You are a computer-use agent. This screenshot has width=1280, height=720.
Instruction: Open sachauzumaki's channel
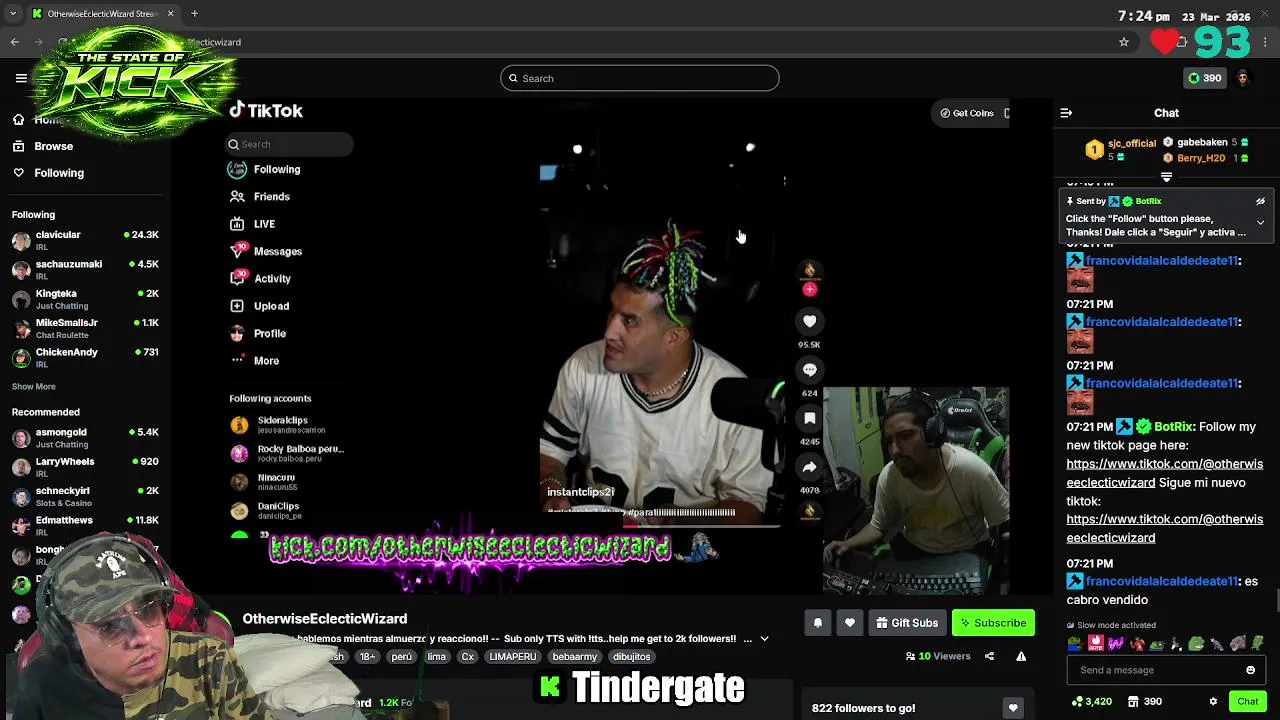click(85, 270)
